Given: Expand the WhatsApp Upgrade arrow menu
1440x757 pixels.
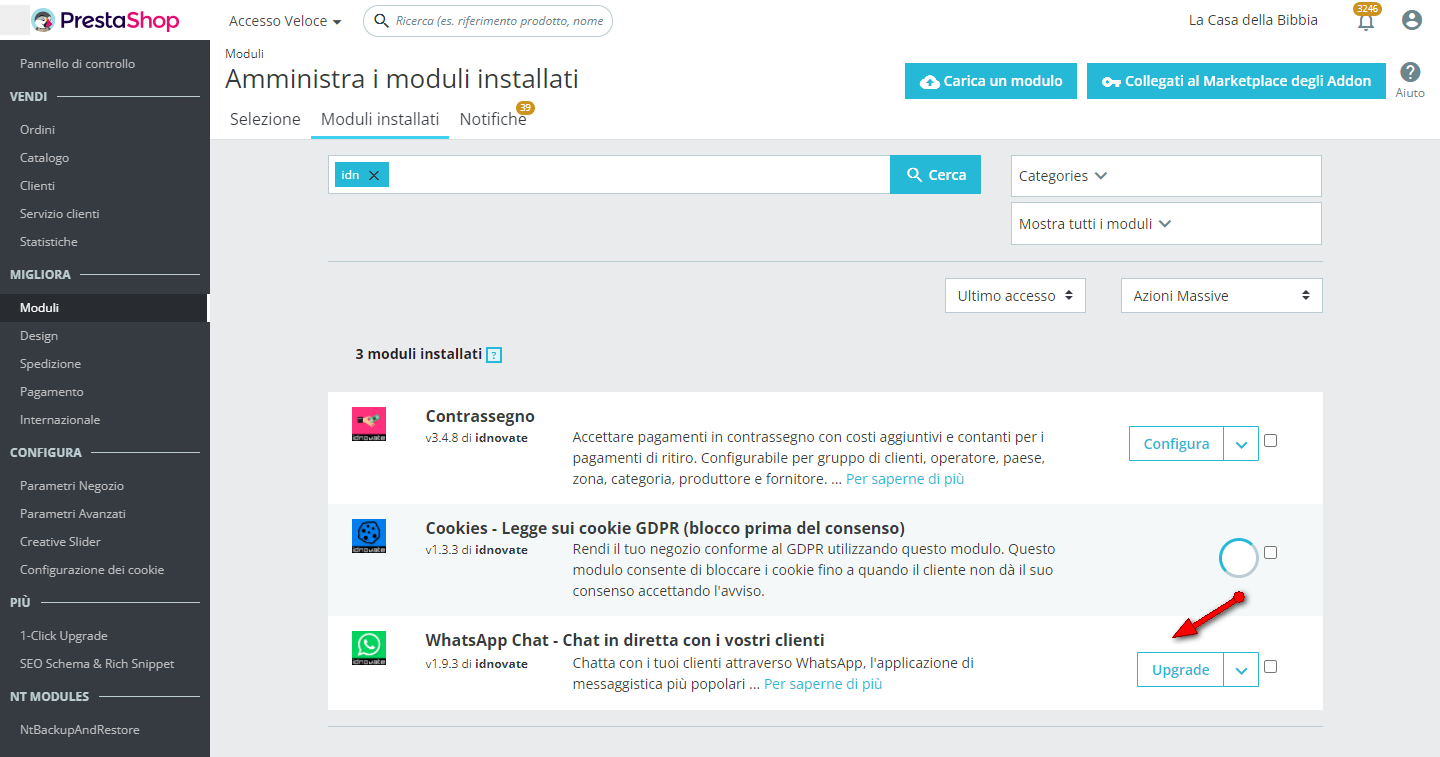Looking at the screenshot, I should (1241, 670).
